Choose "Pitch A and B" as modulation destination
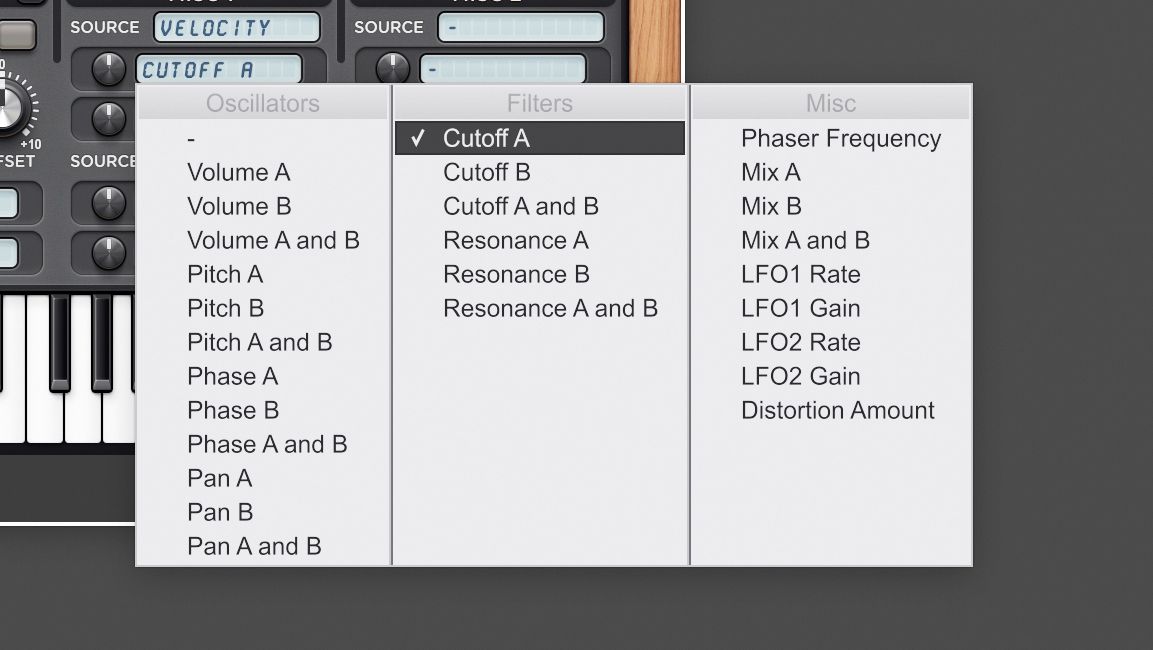This screenshot has height=650, width=1153. pyautogui.click(x=260, y=342)
